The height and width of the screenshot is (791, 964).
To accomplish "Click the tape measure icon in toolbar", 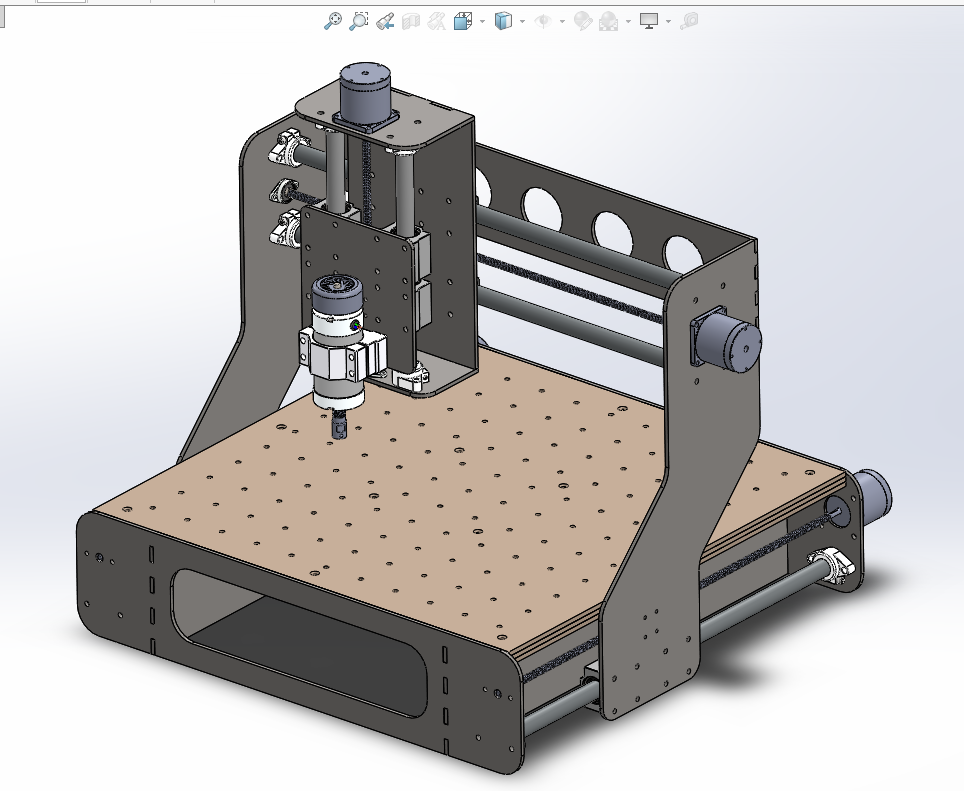I will 689,22.
